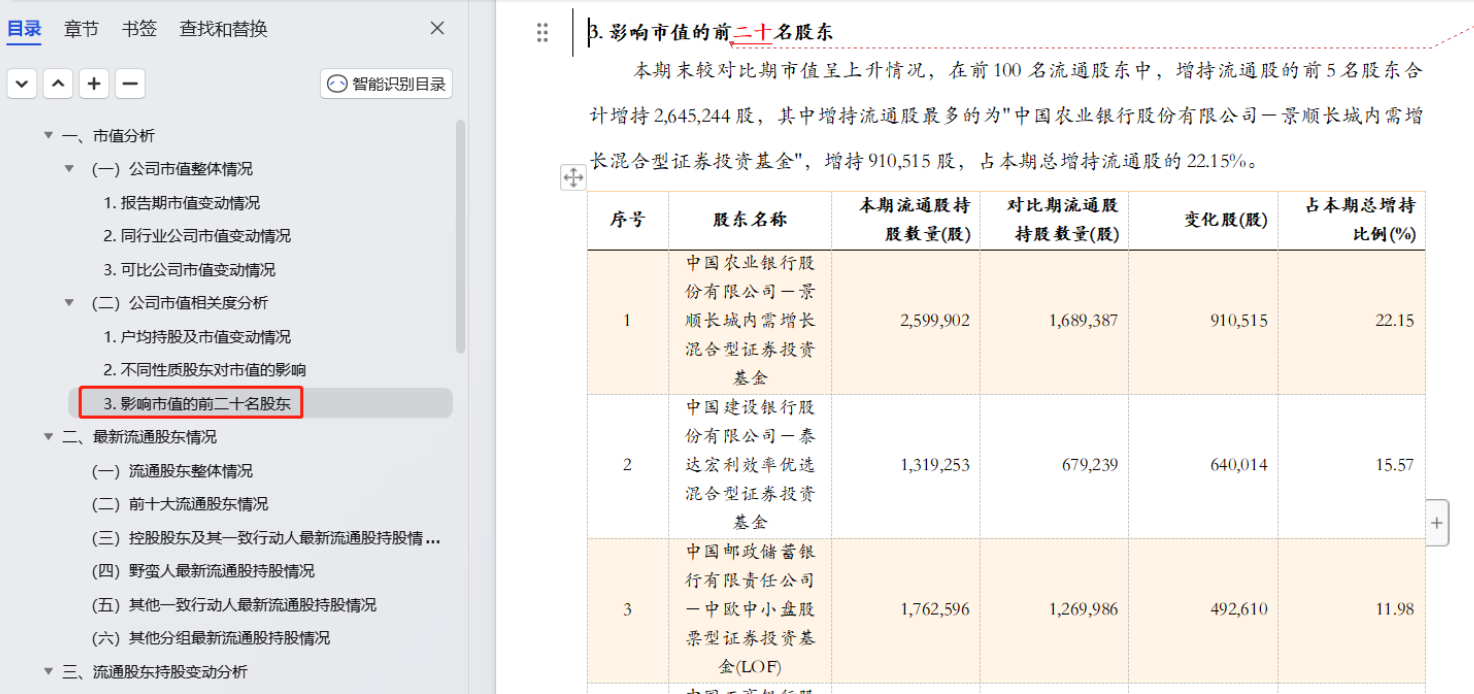The image size is (1474, 694).
Task: Go to (二) 前十大流通股东情况 heading
Action: (x=180, y=503)
